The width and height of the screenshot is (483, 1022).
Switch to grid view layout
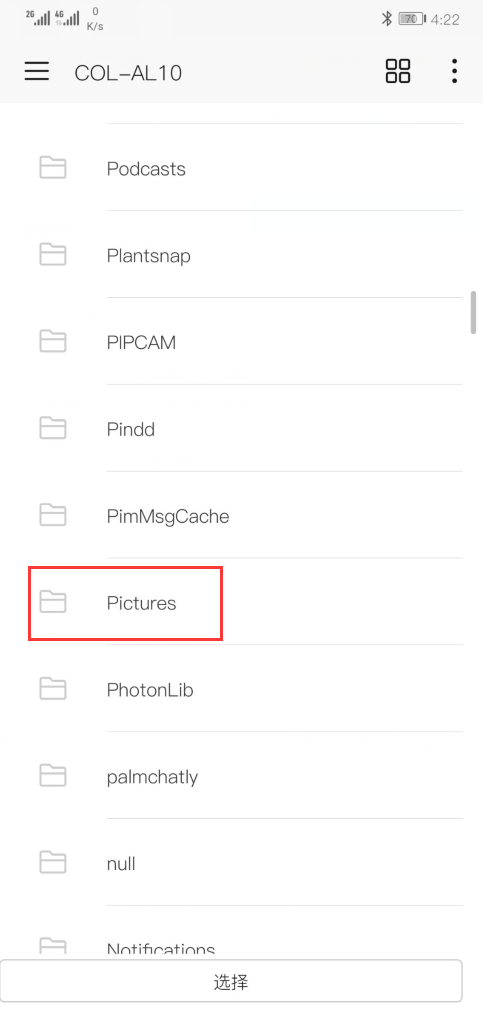pos(398,71)
